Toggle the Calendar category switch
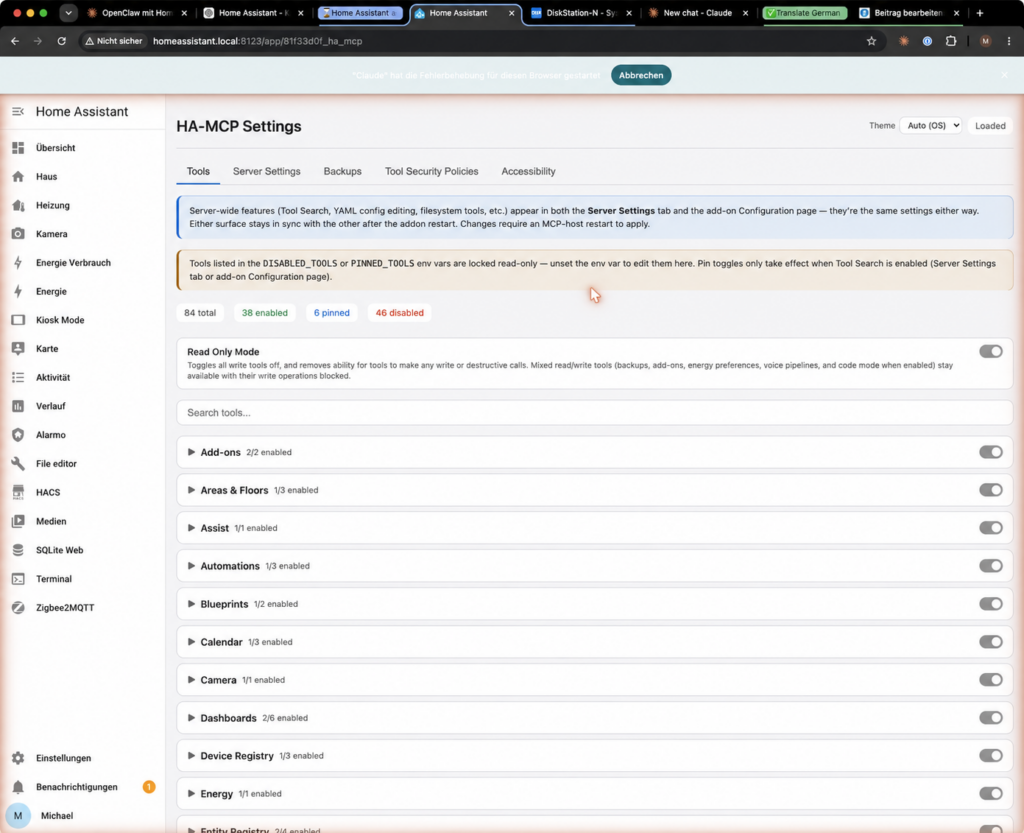 991,642
